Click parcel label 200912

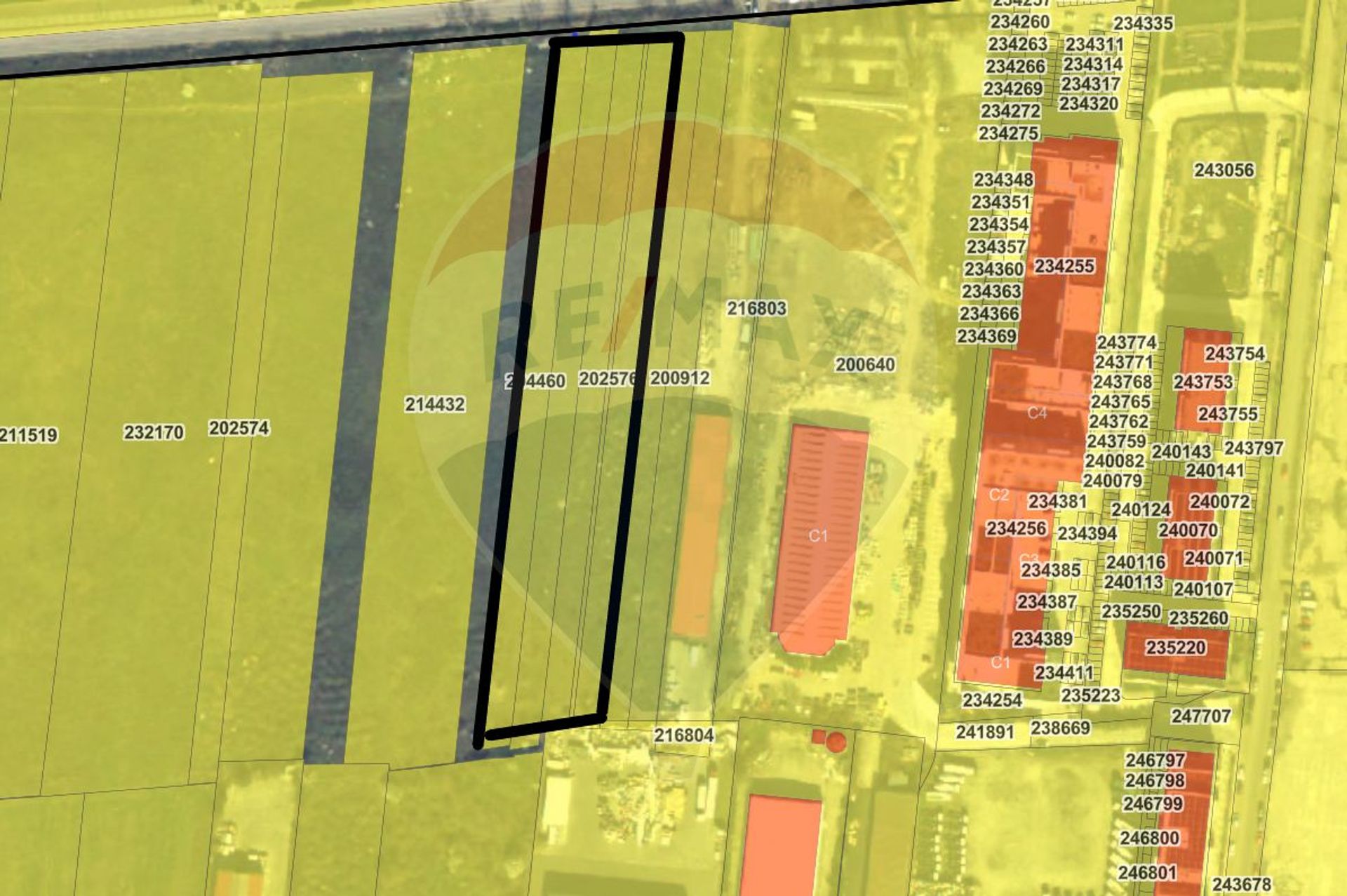[x=679, y=379]
